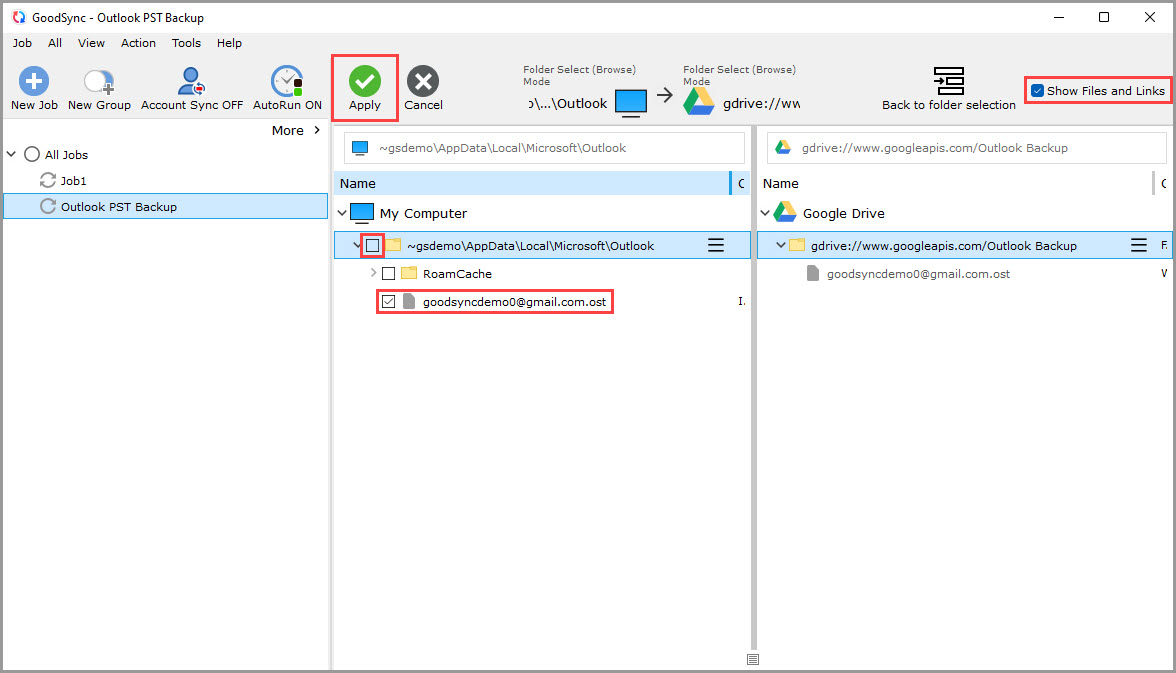Expand More toolbar options
Image resolution: width=1176 pixels, height=673 pixels.
296,130
